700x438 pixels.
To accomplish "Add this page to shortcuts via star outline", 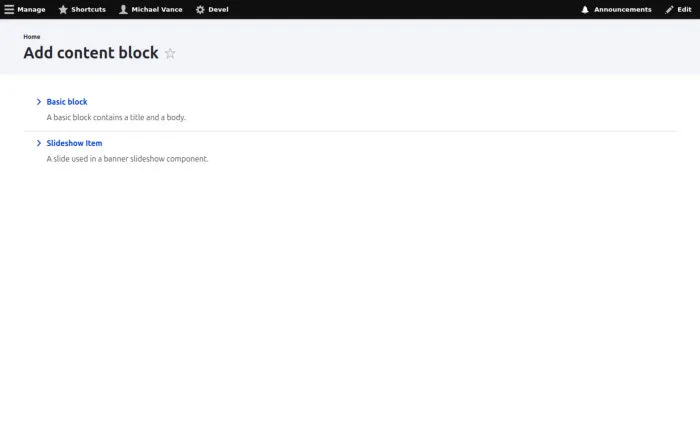I will (x=170, y=53).
